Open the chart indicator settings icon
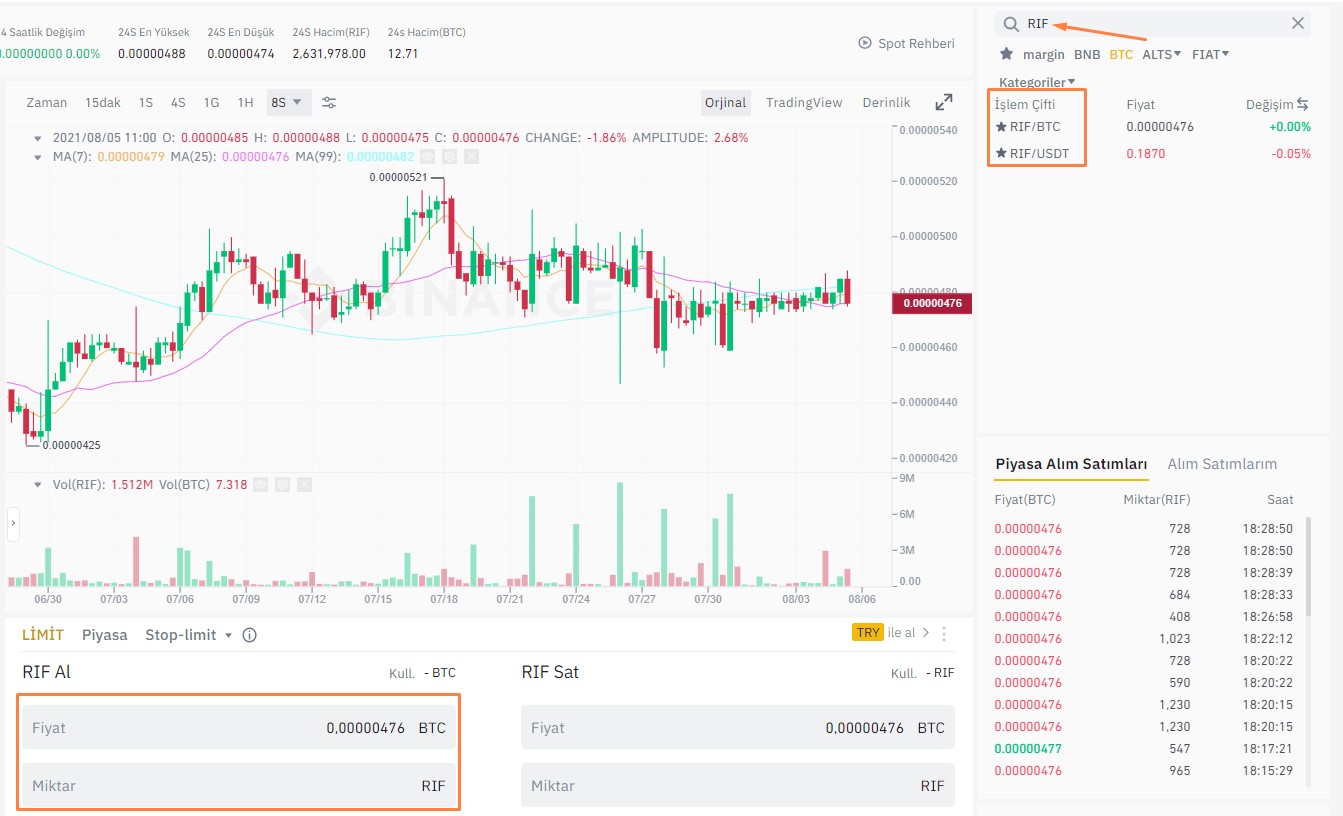 pos(329,102)
